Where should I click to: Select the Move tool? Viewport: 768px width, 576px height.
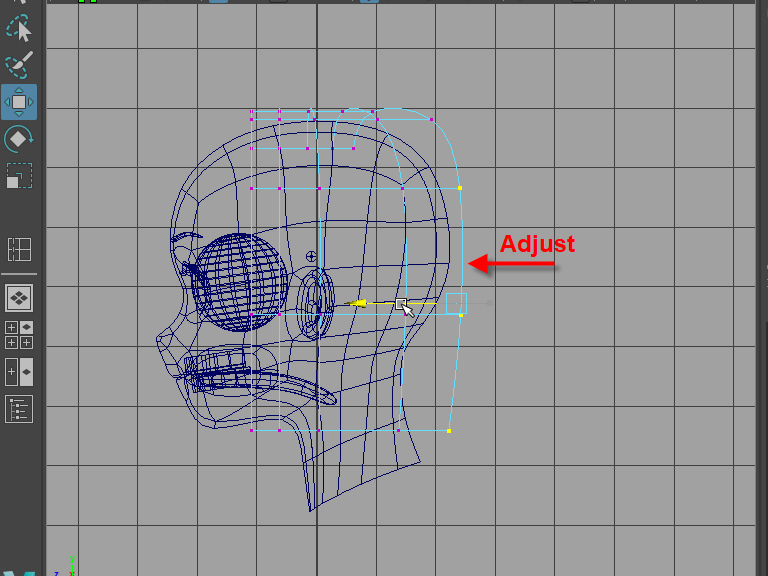tap(19, 102)
